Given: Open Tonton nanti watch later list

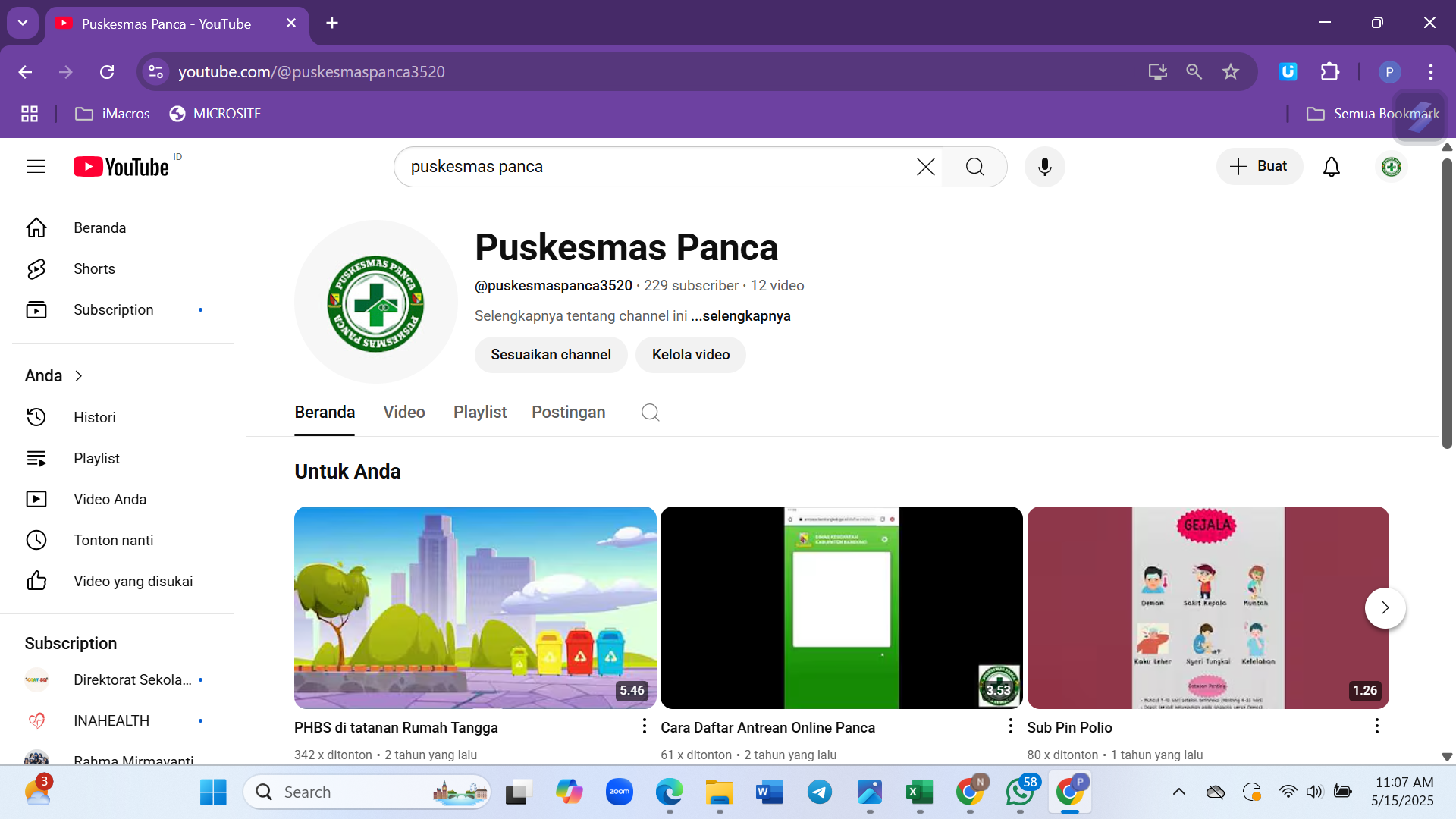Looking at the screenshot, I should click(x=113, y=540).
